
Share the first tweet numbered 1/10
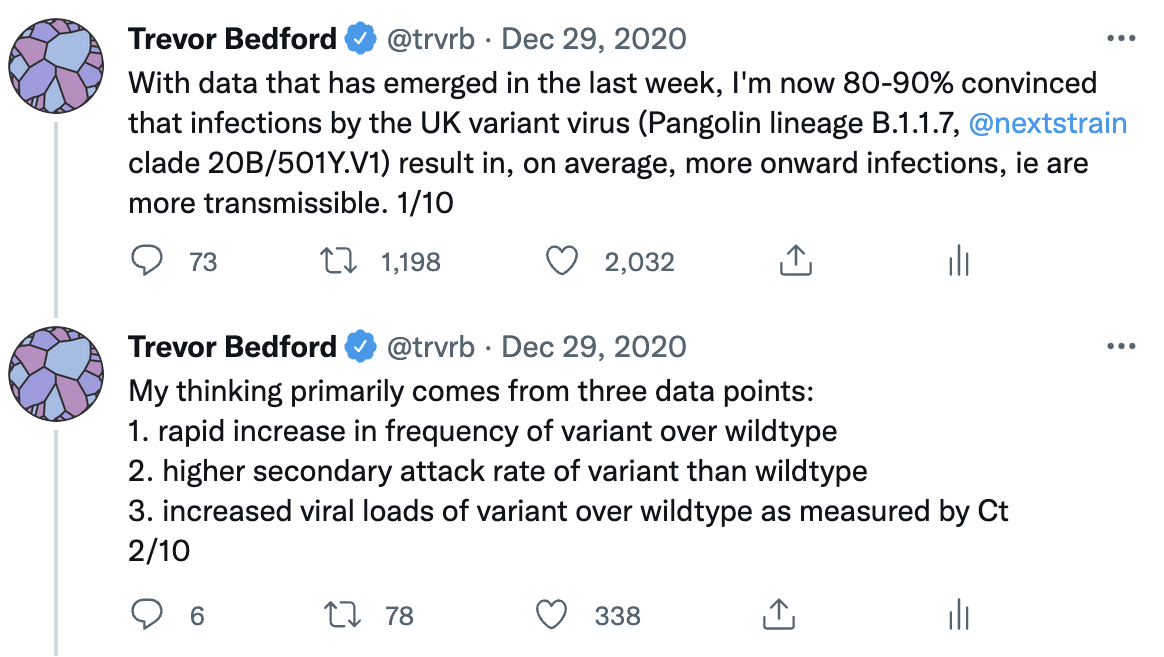point(793,261)
